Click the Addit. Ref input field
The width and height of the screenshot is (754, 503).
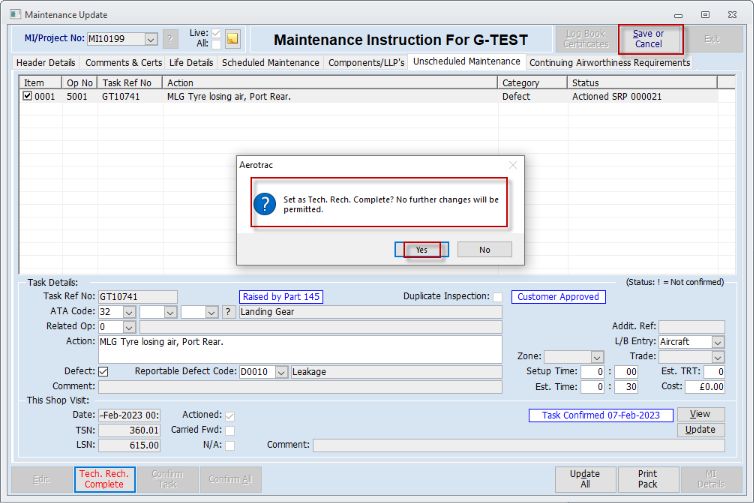(691, 327)
